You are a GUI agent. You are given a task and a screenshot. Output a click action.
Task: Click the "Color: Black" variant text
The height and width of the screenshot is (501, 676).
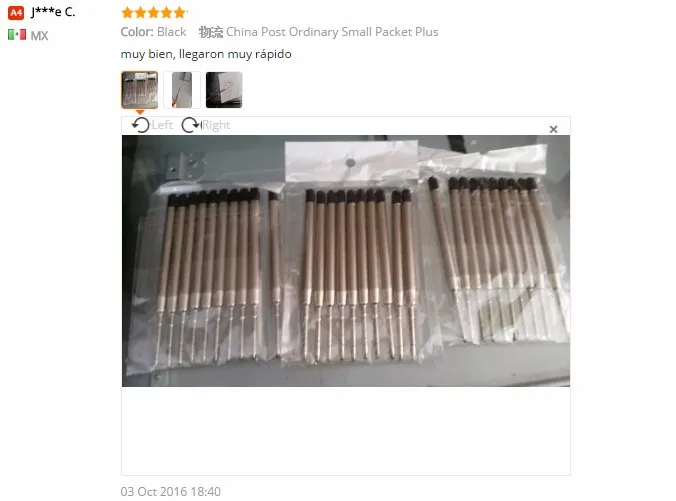pos(153,32)
